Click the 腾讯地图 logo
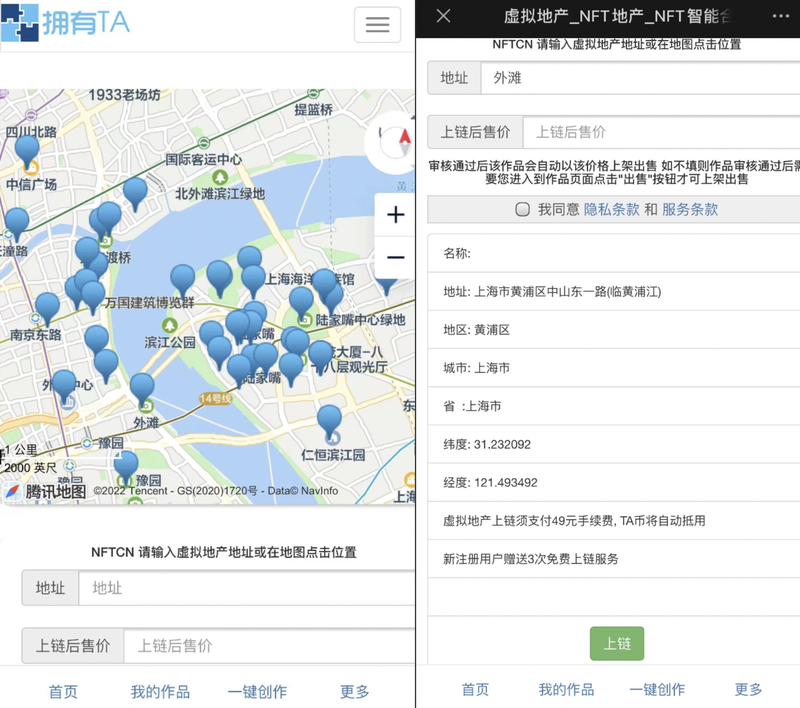This screenshot has height=708, width=800. [x=45, y=491]
